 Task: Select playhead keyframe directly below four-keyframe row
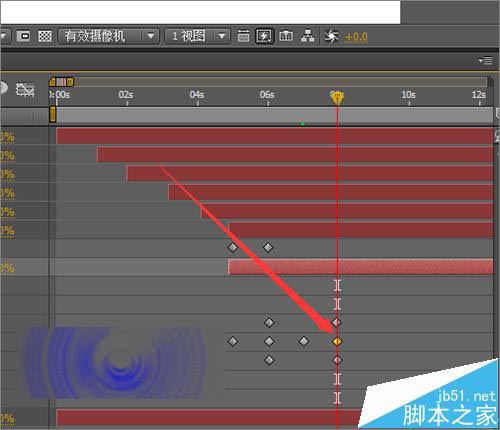(x=337, y=360)
